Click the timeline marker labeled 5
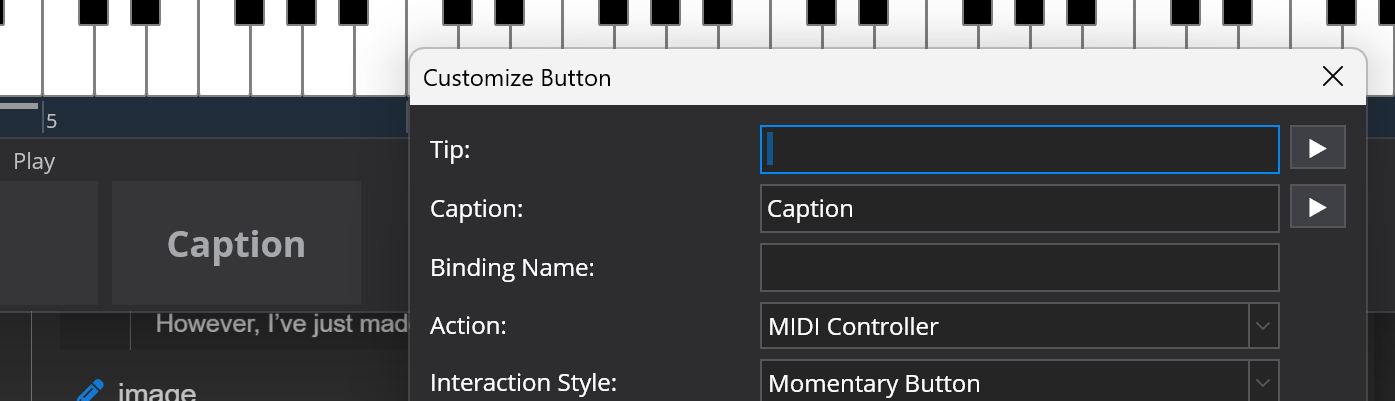This screenshot has width=1395, height=401. point(51,122)
